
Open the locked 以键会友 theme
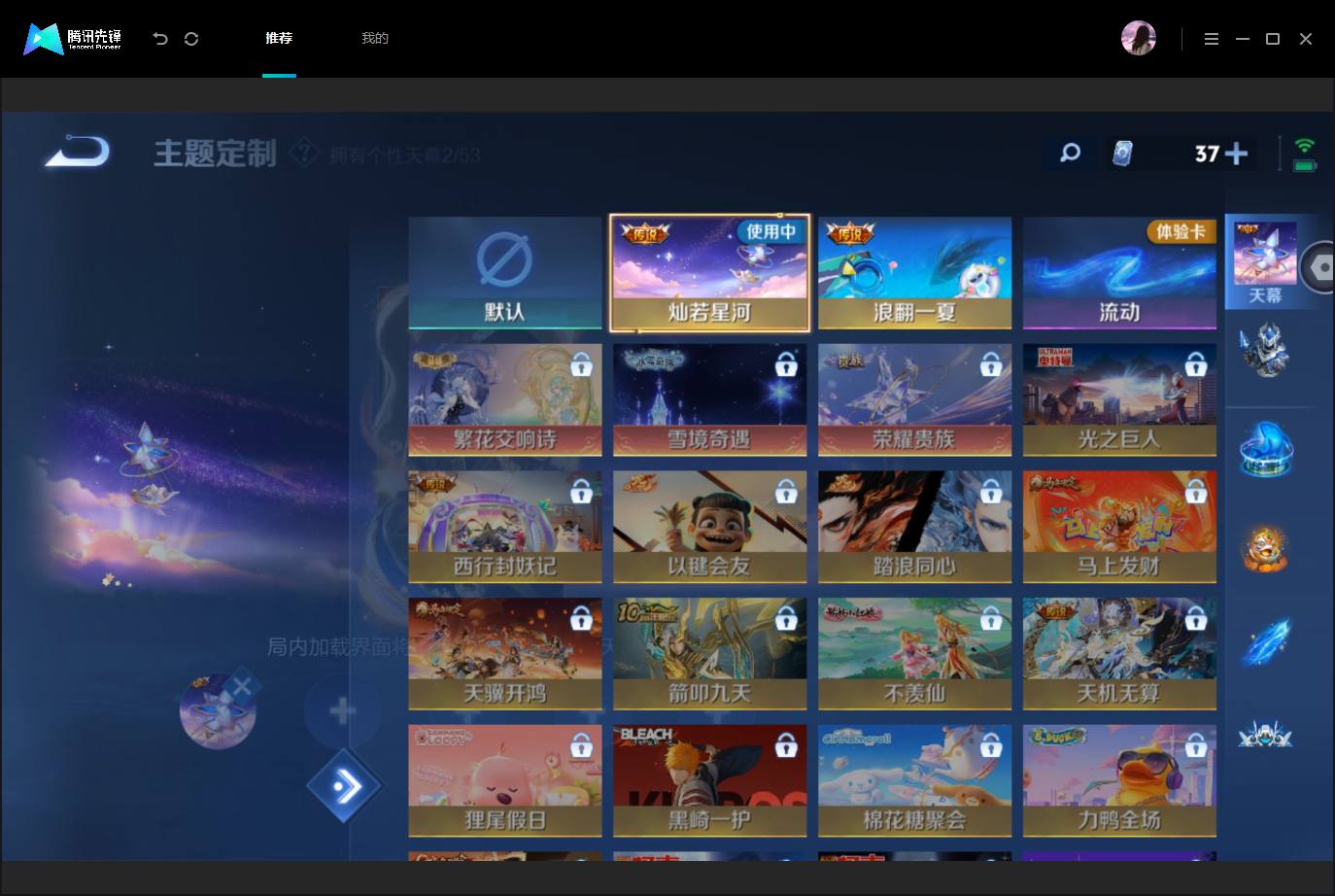click(x=710, y=527)
